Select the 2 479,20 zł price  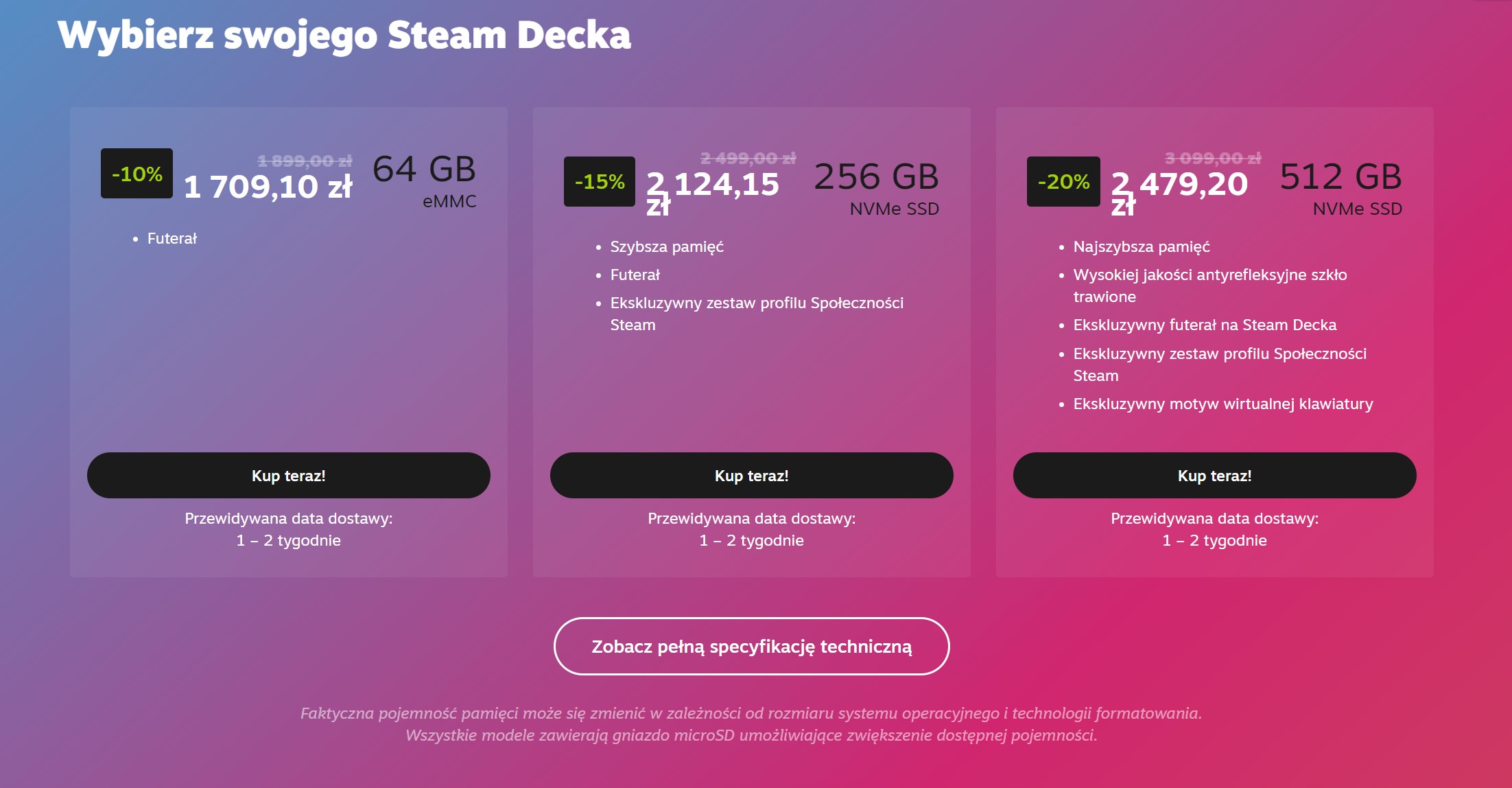point(1179,193)
